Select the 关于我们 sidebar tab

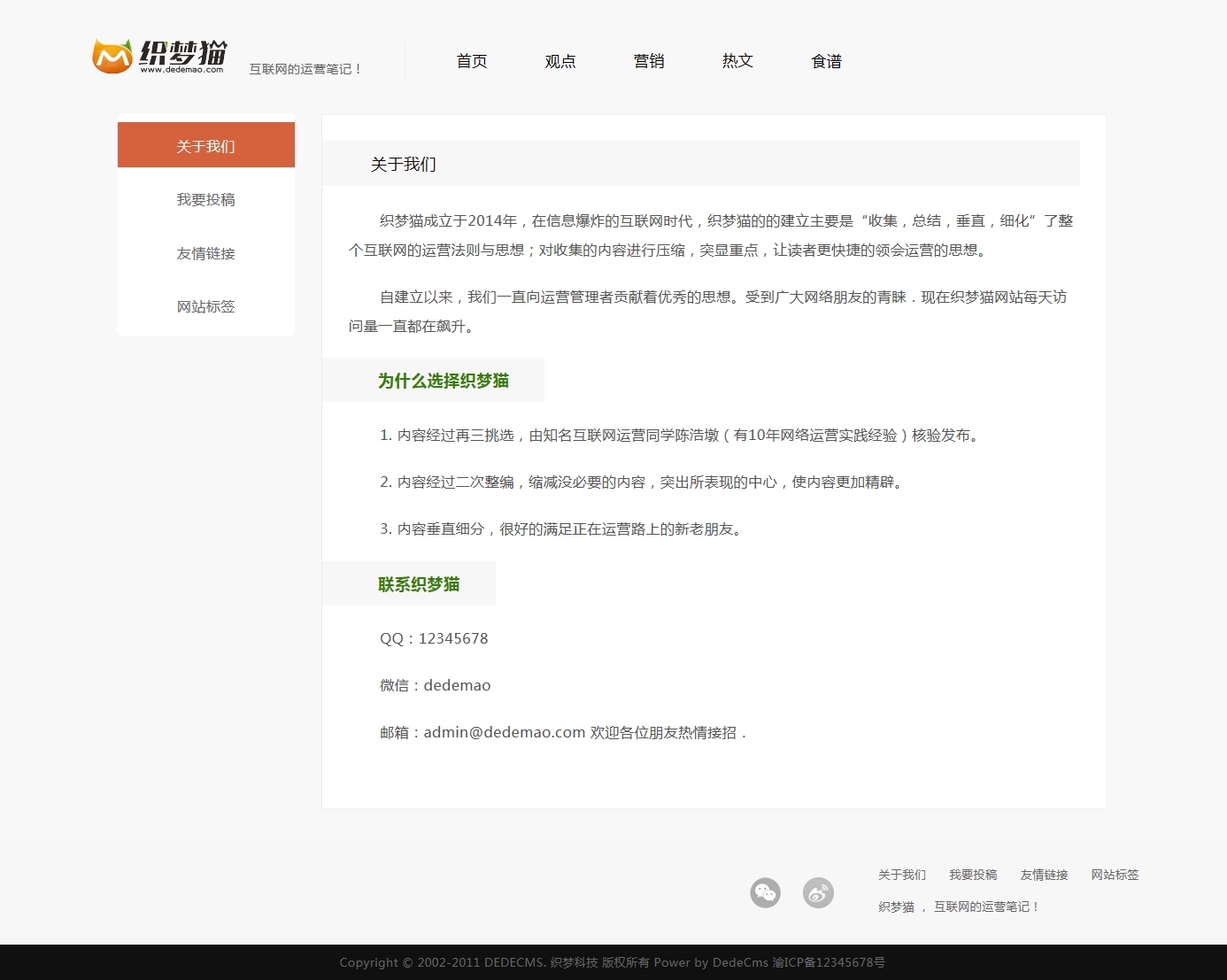tap(205, 146)
